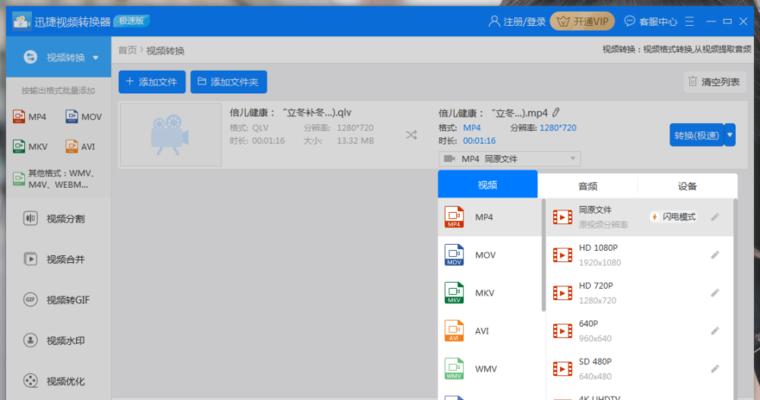Viewport: 760px width, 400px height.
Task: Edit the HD 720P preset with pencil
Action: (x=715, y=292)
